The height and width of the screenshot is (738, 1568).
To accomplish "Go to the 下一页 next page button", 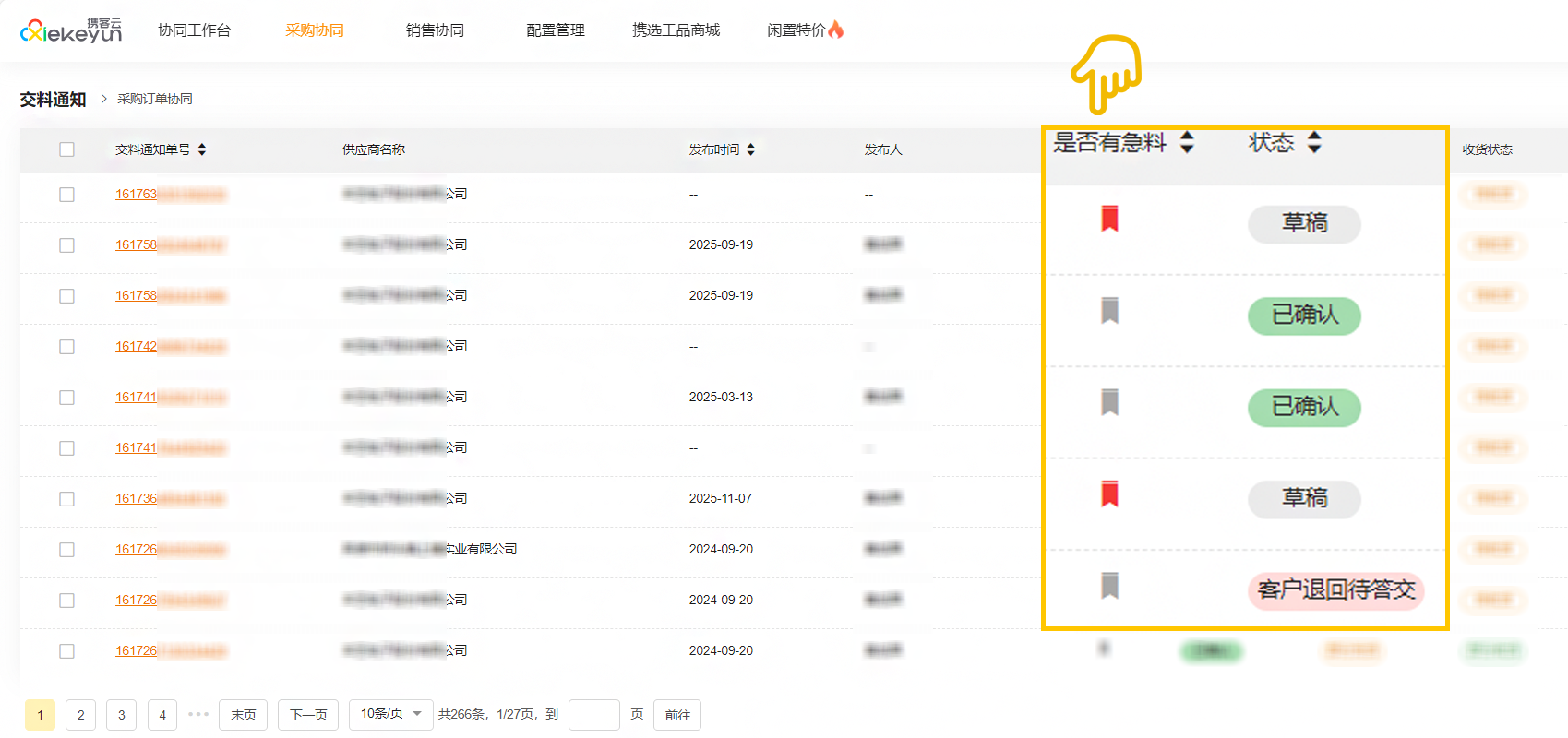I will tap(308, 715).
